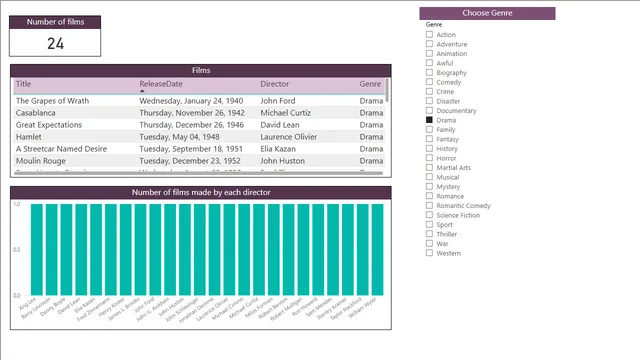Sort films by Title column header

pos(23,84)
